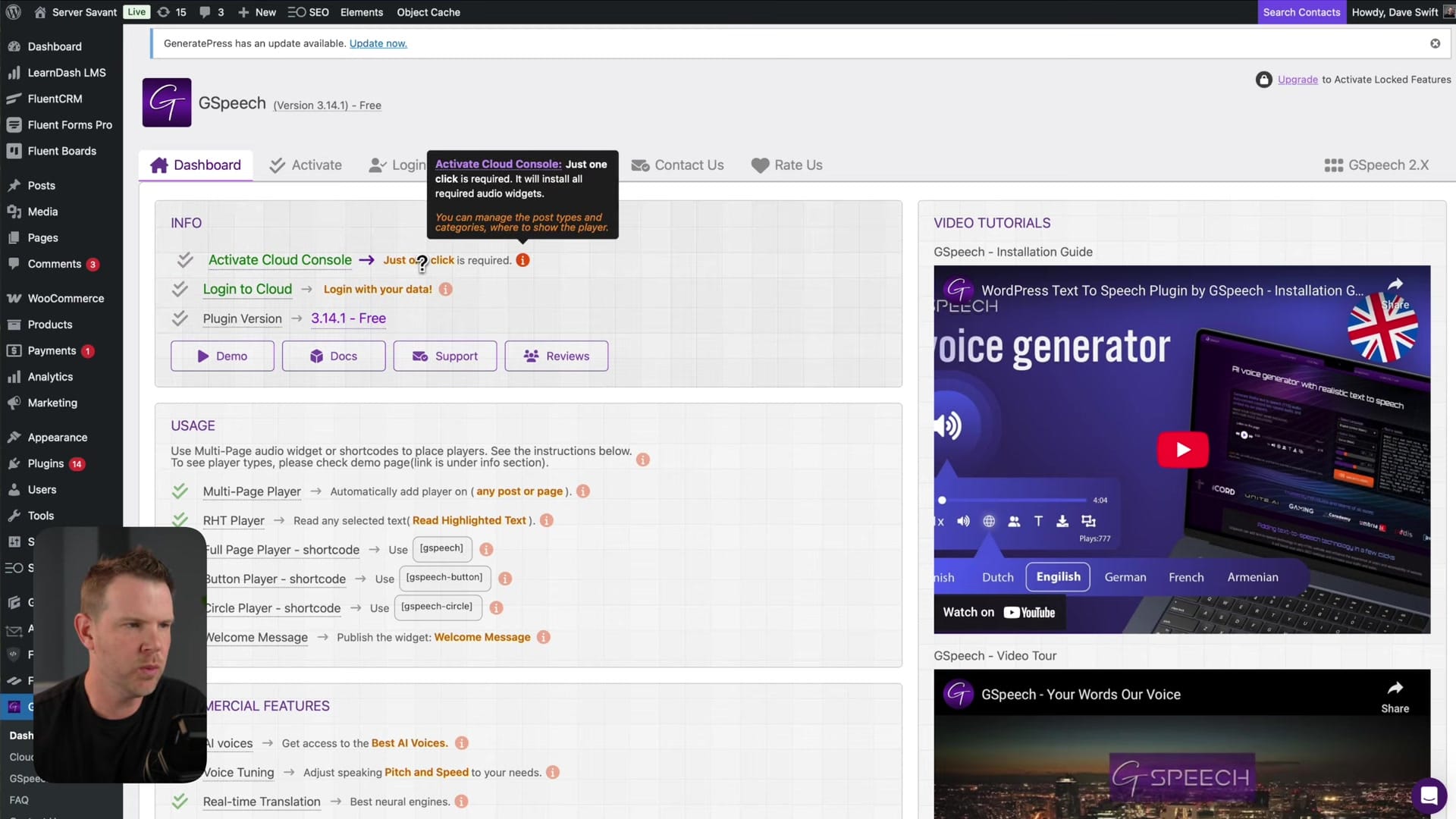Image resolution: width=1456 pixels, height=819 pixels.
Task: Switch to the GSpeech Dashboard tab
Action: [196, 165]
